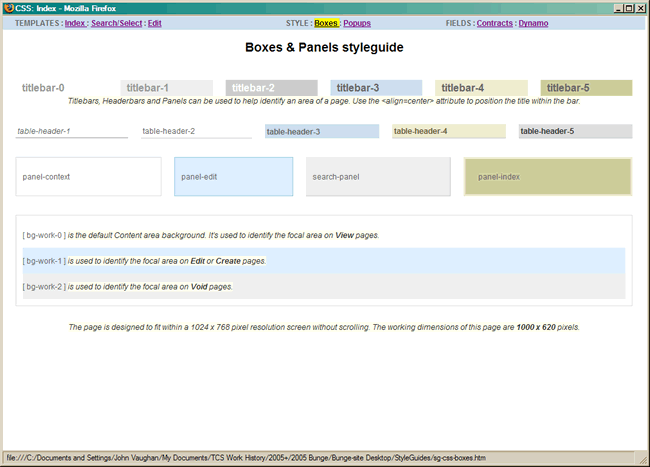
Task: Click the window resize grip in status bar
Action: click(642, 458)
